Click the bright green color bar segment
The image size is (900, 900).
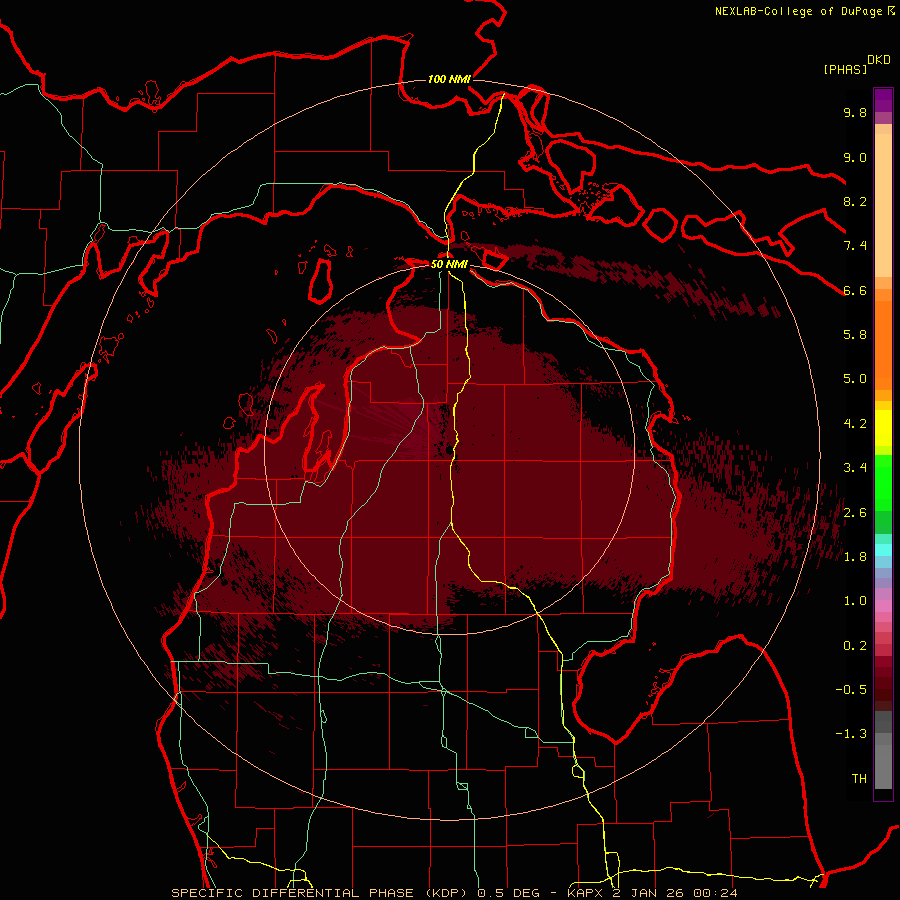click(x=883, y=482)
